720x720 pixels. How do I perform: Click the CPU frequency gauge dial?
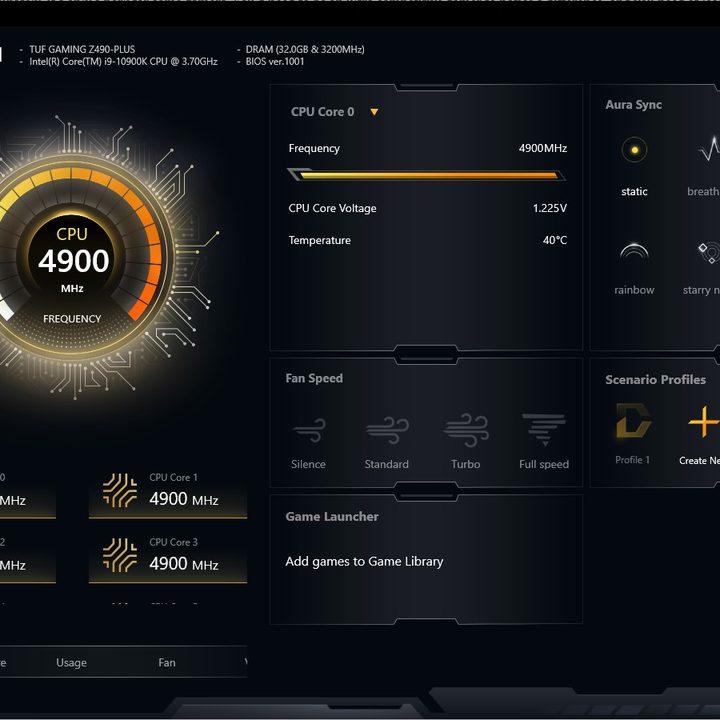click(73, 258)
